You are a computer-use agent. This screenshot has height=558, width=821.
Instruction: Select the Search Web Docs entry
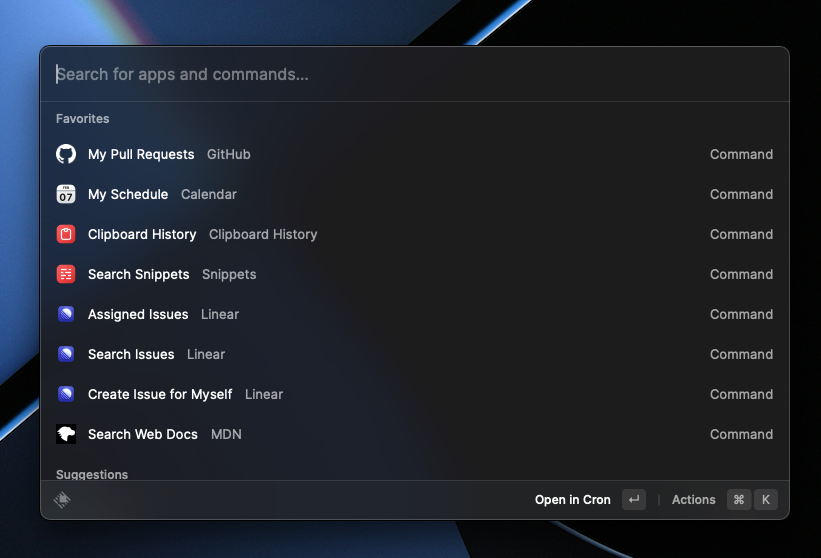coord(143,434)
